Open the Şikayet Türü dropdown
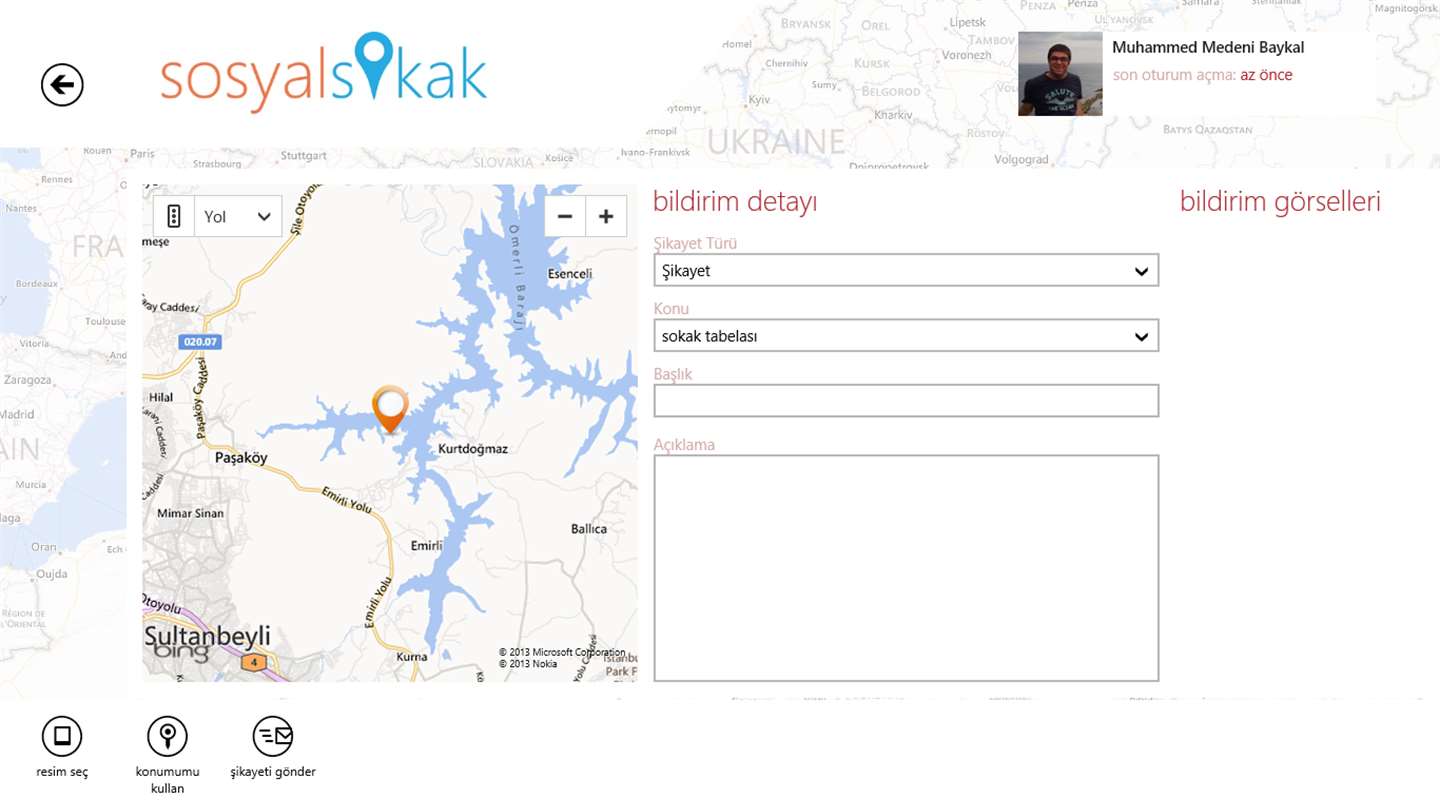Image resolution: width=1440 pixels, height=810 pixels. point(906,270)
